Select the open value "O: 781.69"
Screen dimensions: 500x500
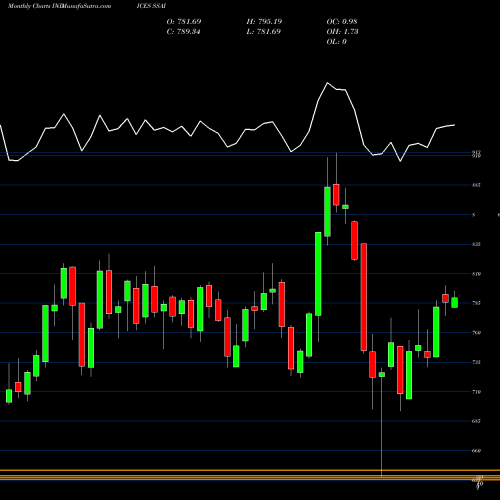[x=184, y=22]
